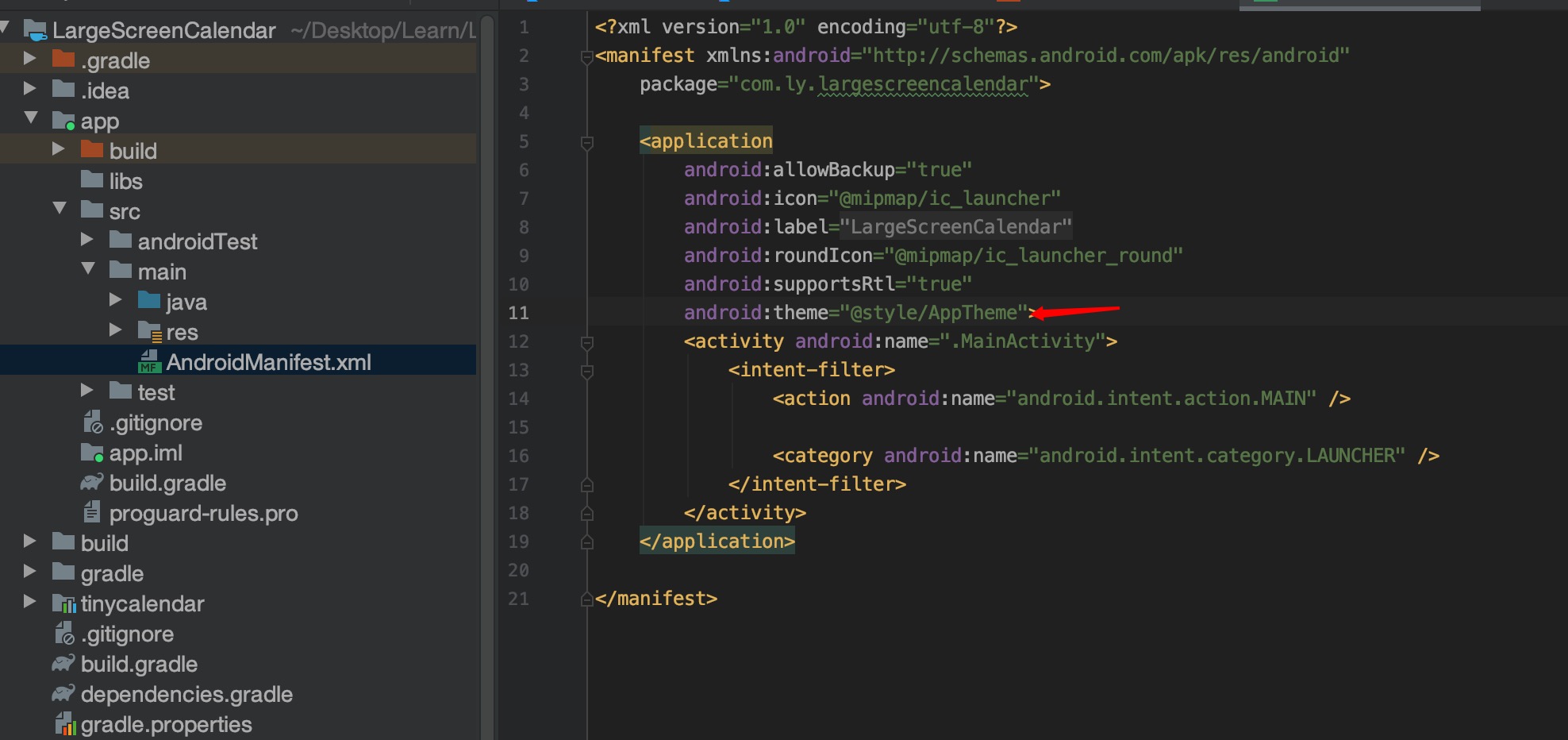The image size is (1568, 740).
Task: Click the blue java source folder icon
Action: pyautogui.click(x=149, y=300)
